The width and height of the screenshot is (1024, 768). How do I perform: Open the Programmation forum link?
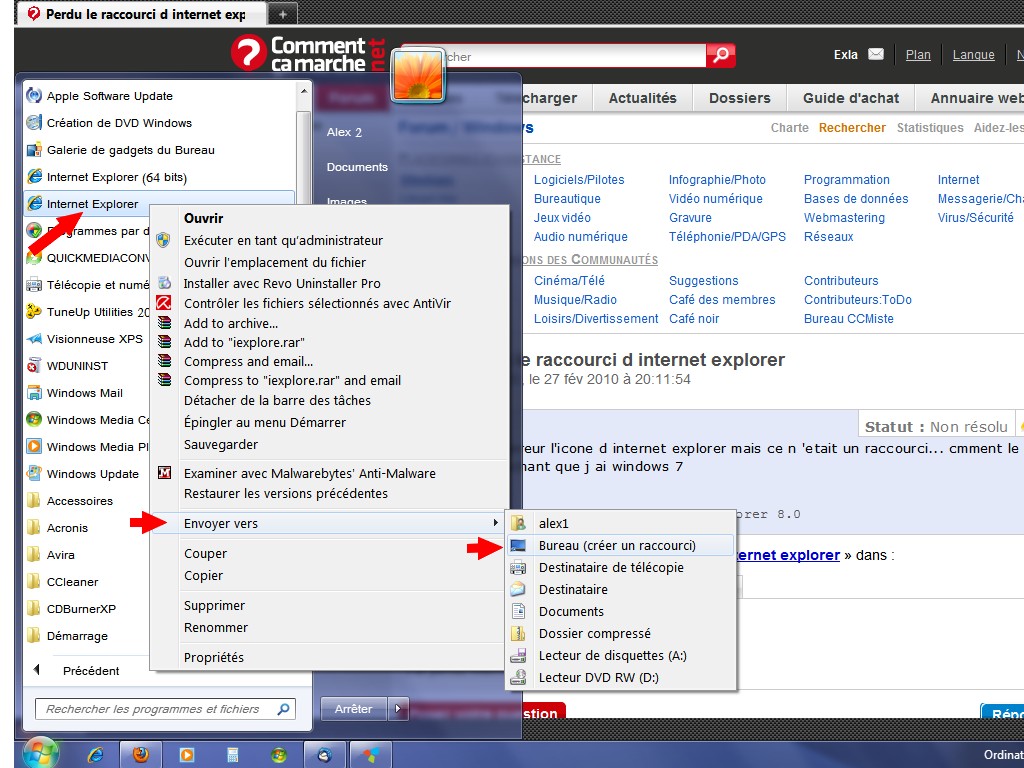click(x=846, y=180)
